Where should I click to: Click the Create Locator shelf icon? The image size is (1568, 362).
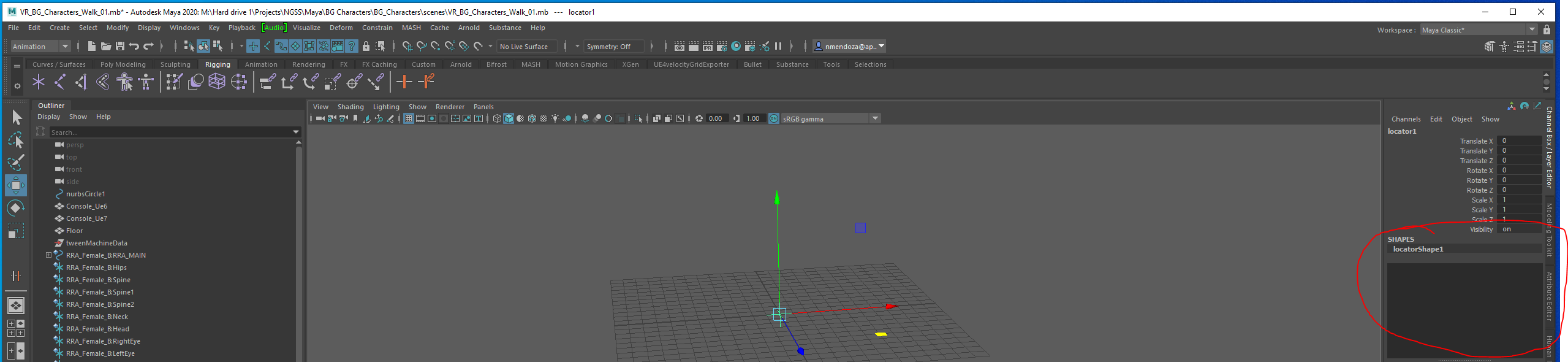(x=39, y=82)
